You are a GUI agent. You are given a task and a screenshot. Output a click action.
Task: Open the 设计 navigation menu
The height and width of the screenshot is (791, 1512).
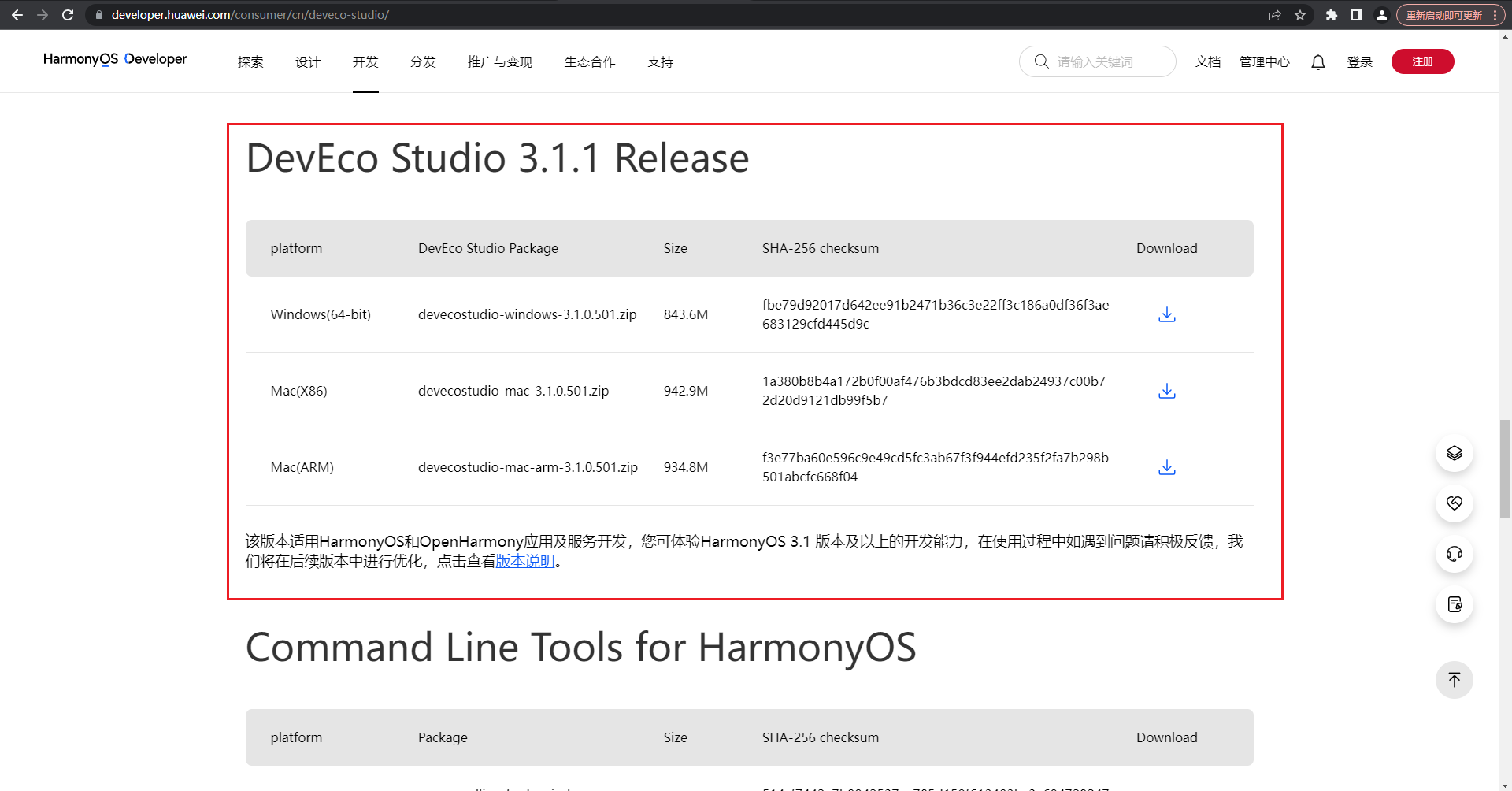pos(308,62)
